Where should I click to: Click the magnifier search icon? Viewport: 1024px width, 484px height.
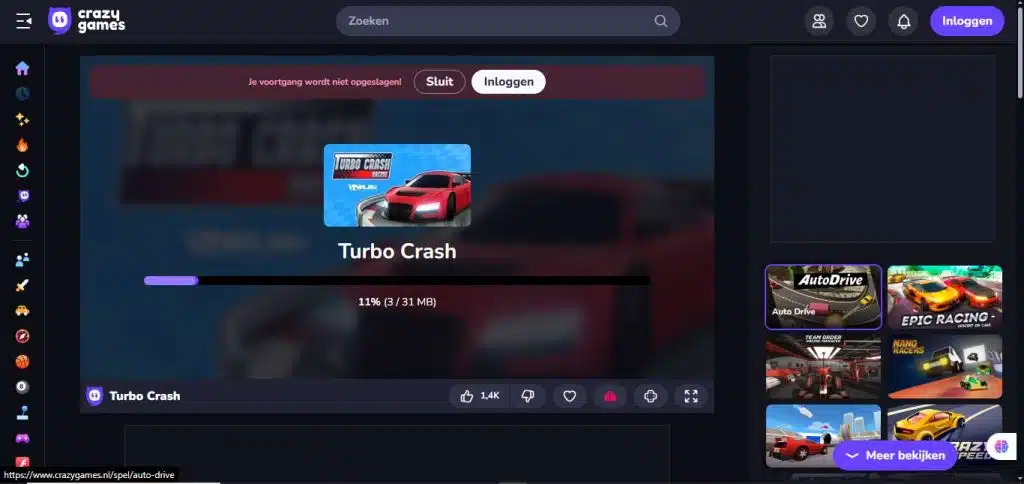[x=661, y=21]
